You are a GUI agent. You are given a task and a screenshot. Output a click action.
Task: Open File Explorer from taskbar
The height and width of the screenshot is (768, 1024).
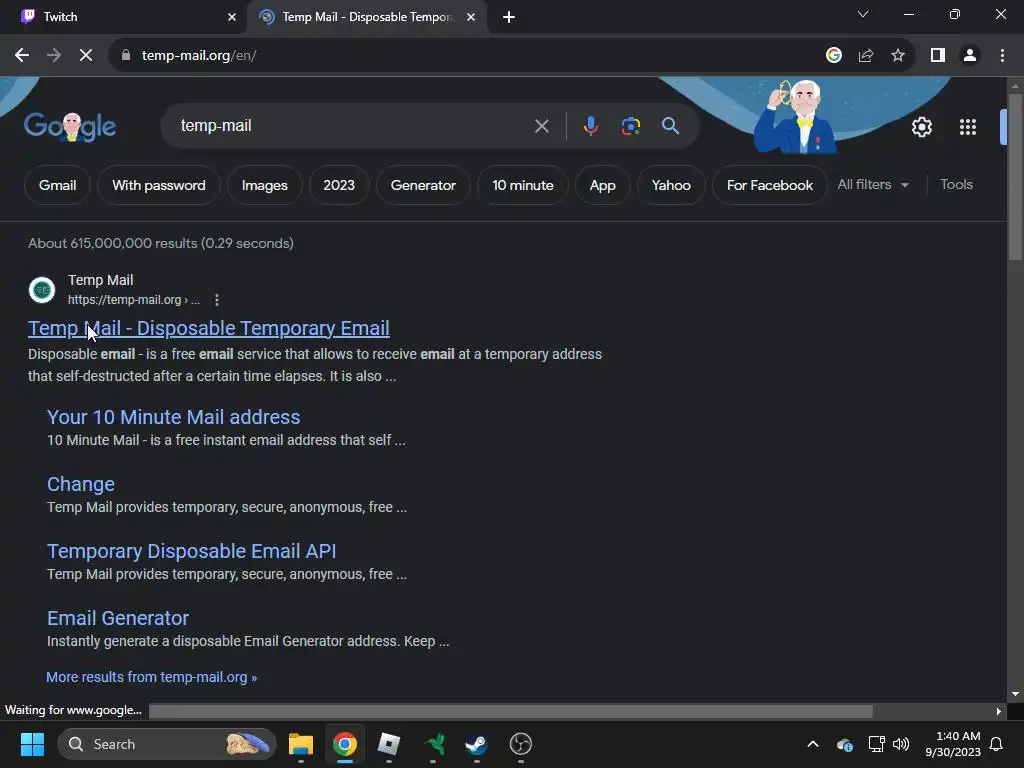point(301,744)
